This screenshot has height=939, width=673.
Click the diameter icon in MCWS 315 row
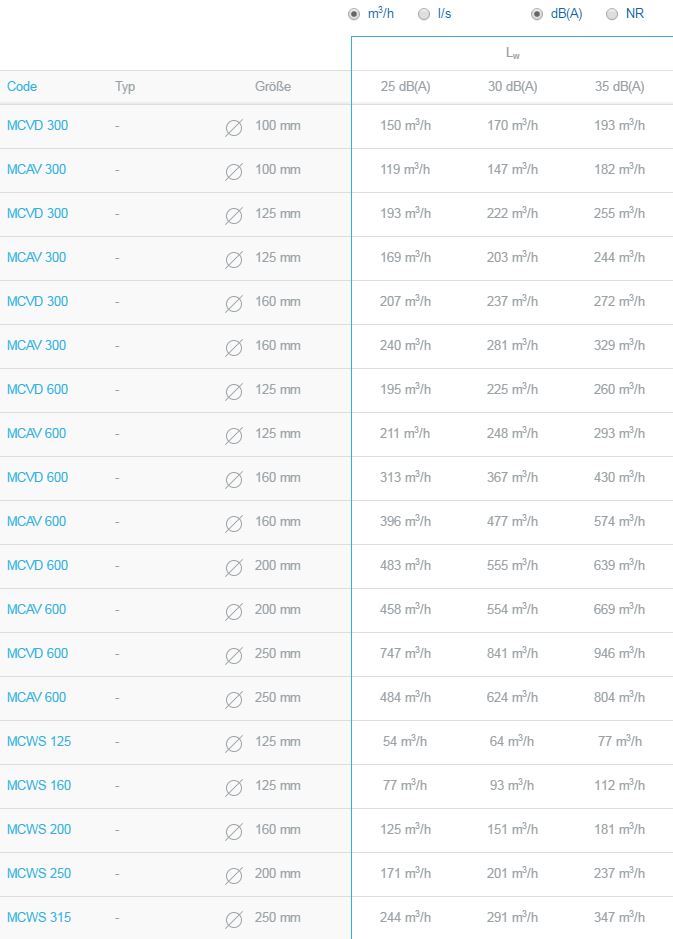point(234,919)
